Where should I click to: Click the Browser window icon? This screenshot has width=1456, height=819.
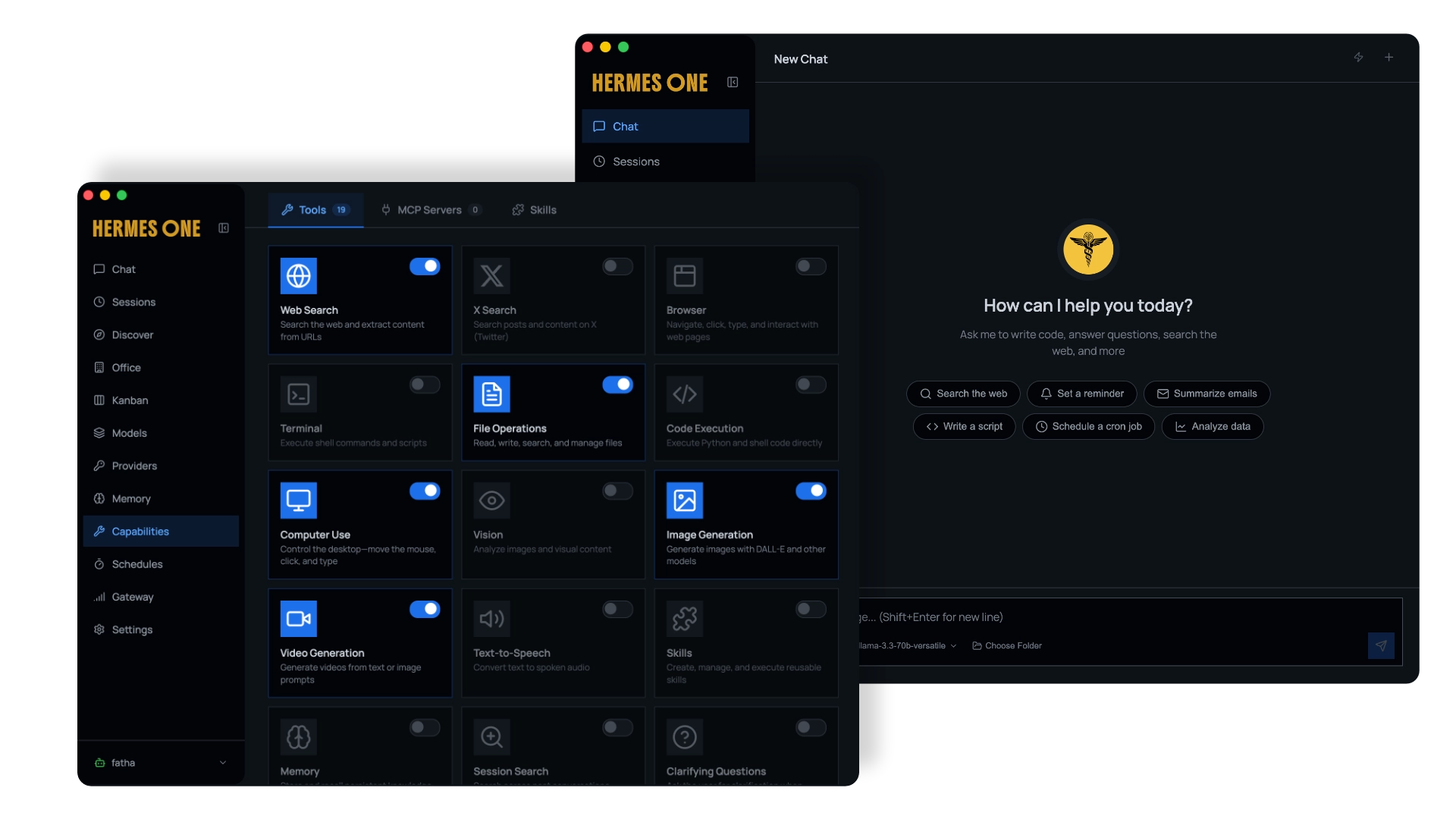[x=685, y=275]
